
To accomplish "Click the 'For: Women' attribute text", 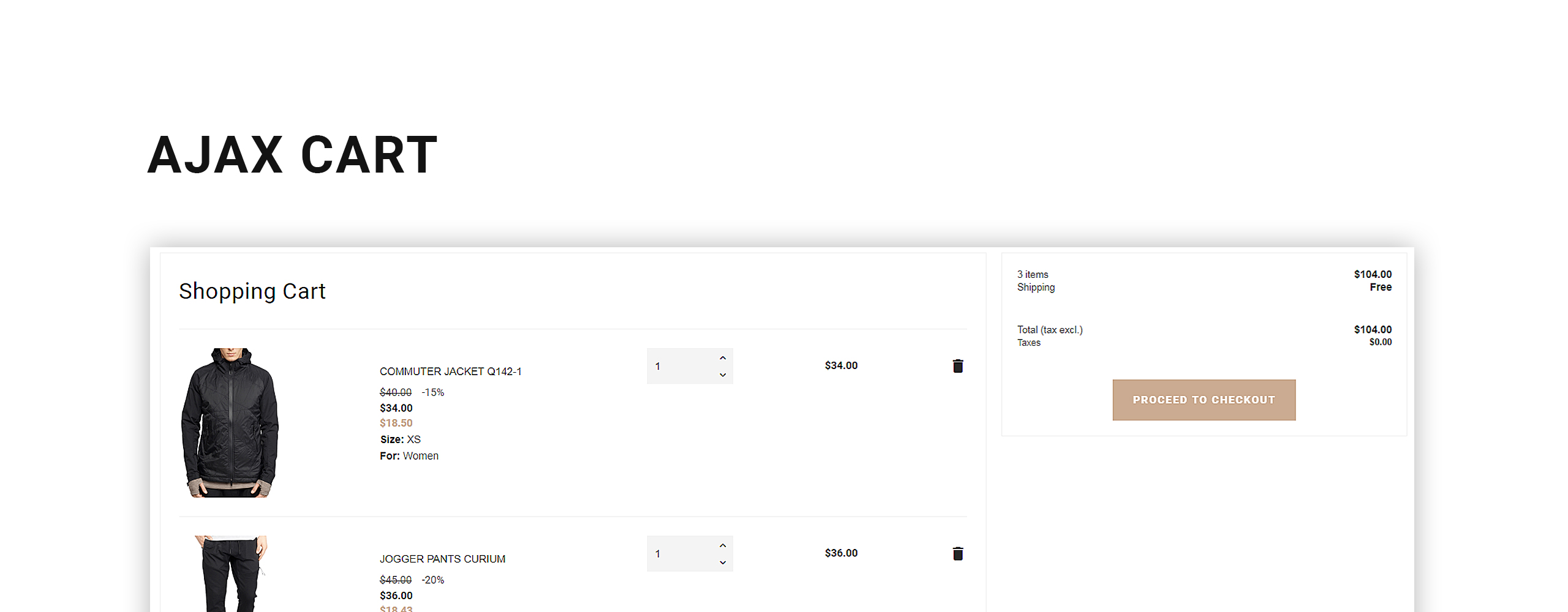I will tap(409, 456).
